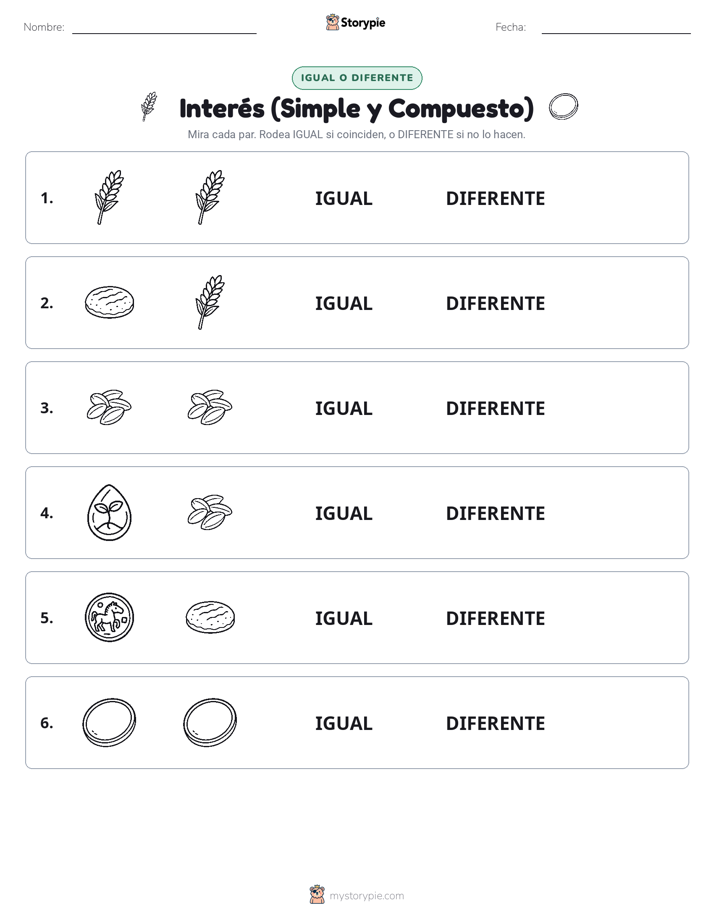Click the coin icon beside the title

(563, 107)
